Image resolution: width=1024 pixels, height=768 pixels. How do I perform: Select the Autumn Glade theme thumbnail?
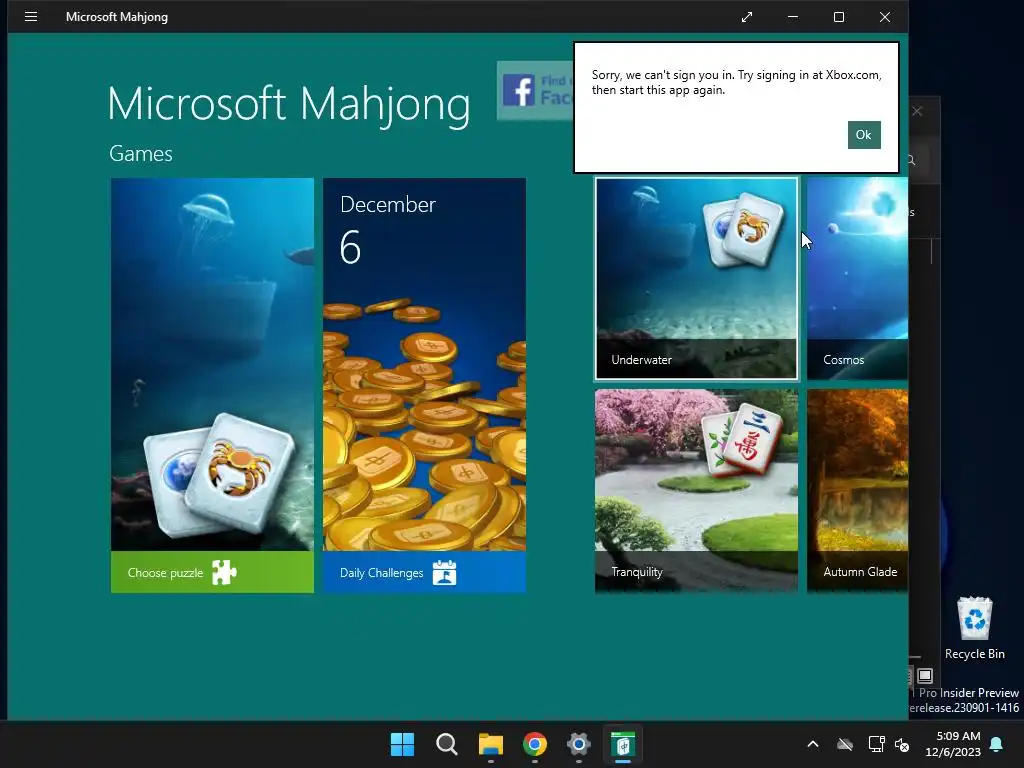click(x=857, y=491)
